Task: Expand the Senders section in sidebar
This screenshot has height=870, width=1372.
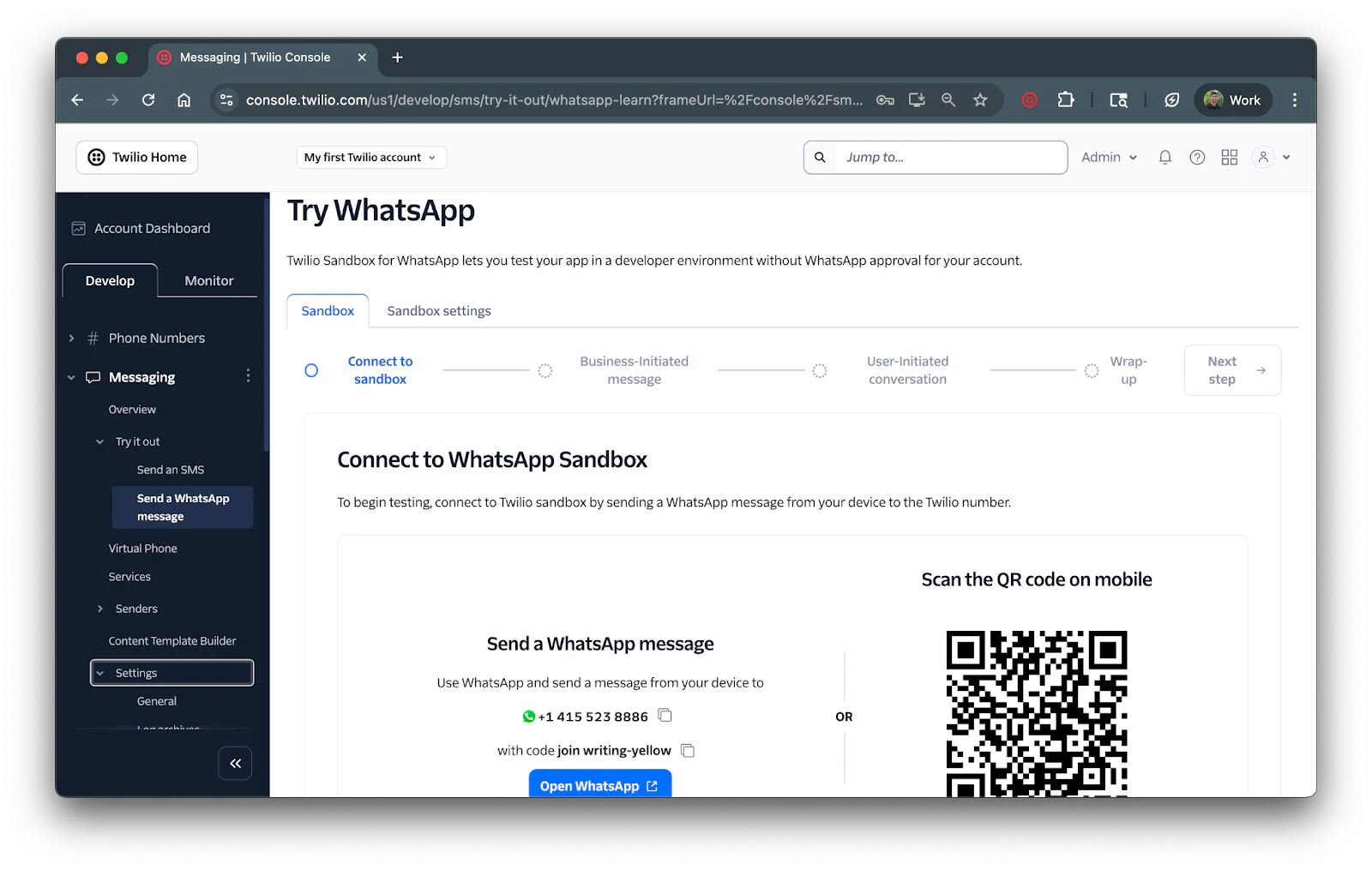Action: [x=100, y=609]
